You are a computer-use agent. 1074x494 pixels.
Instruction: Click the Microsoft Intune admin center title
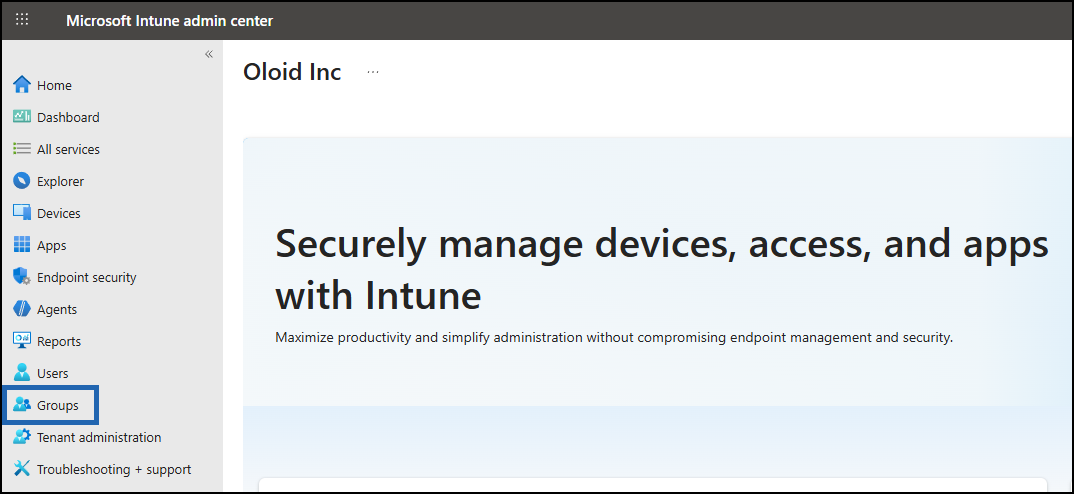click(169, 21)
